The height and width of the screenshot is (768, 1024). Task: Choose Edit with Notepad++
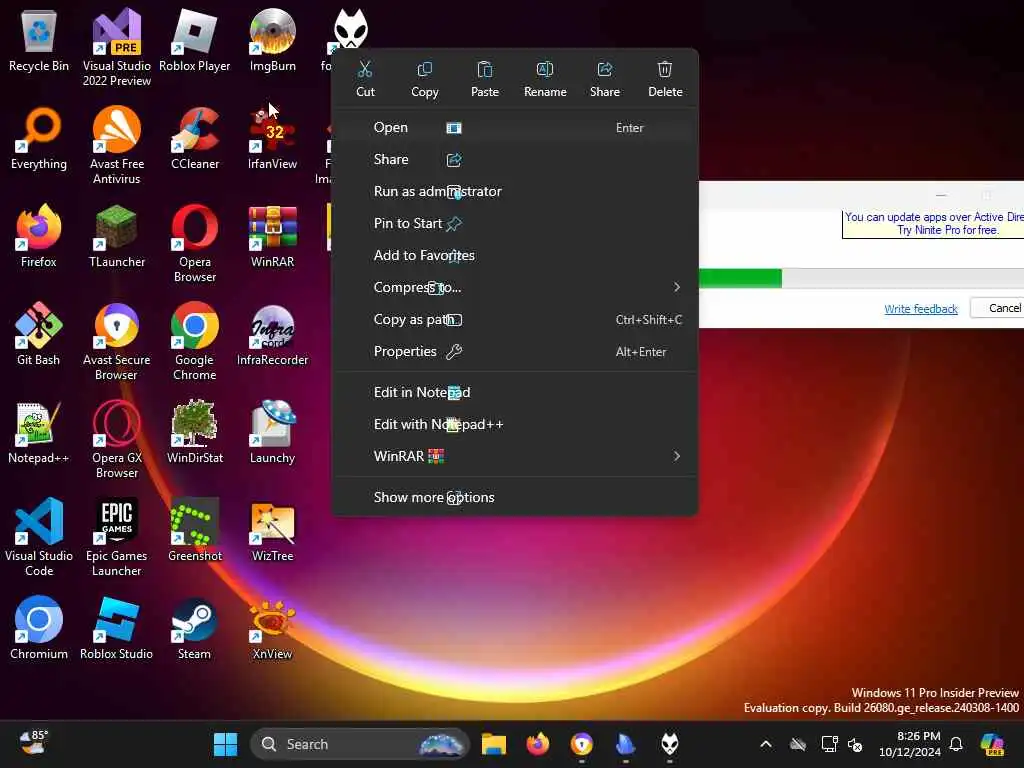[x=515, y=424]
